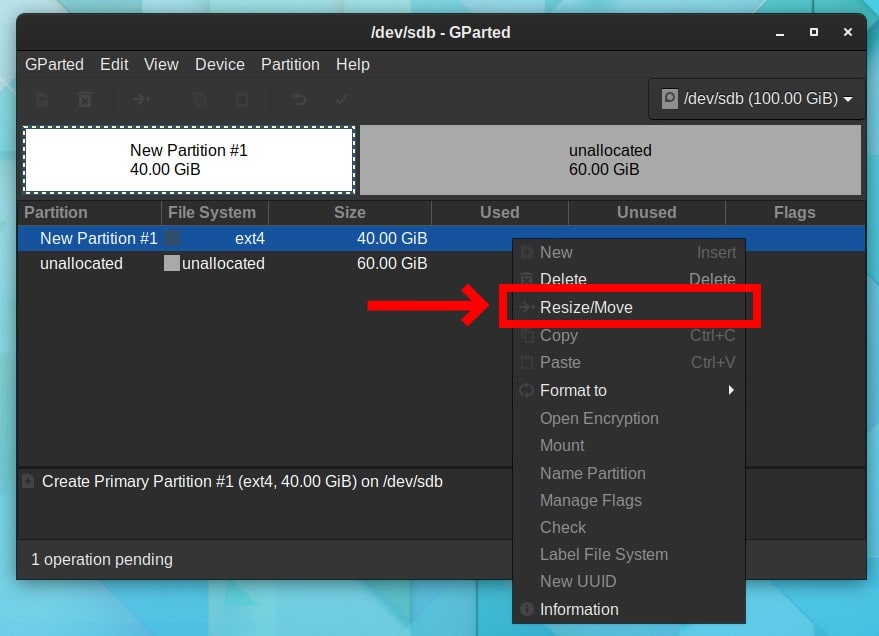Choose Delete in the context menu
This screenshot has width=879, height=636.
629,279
